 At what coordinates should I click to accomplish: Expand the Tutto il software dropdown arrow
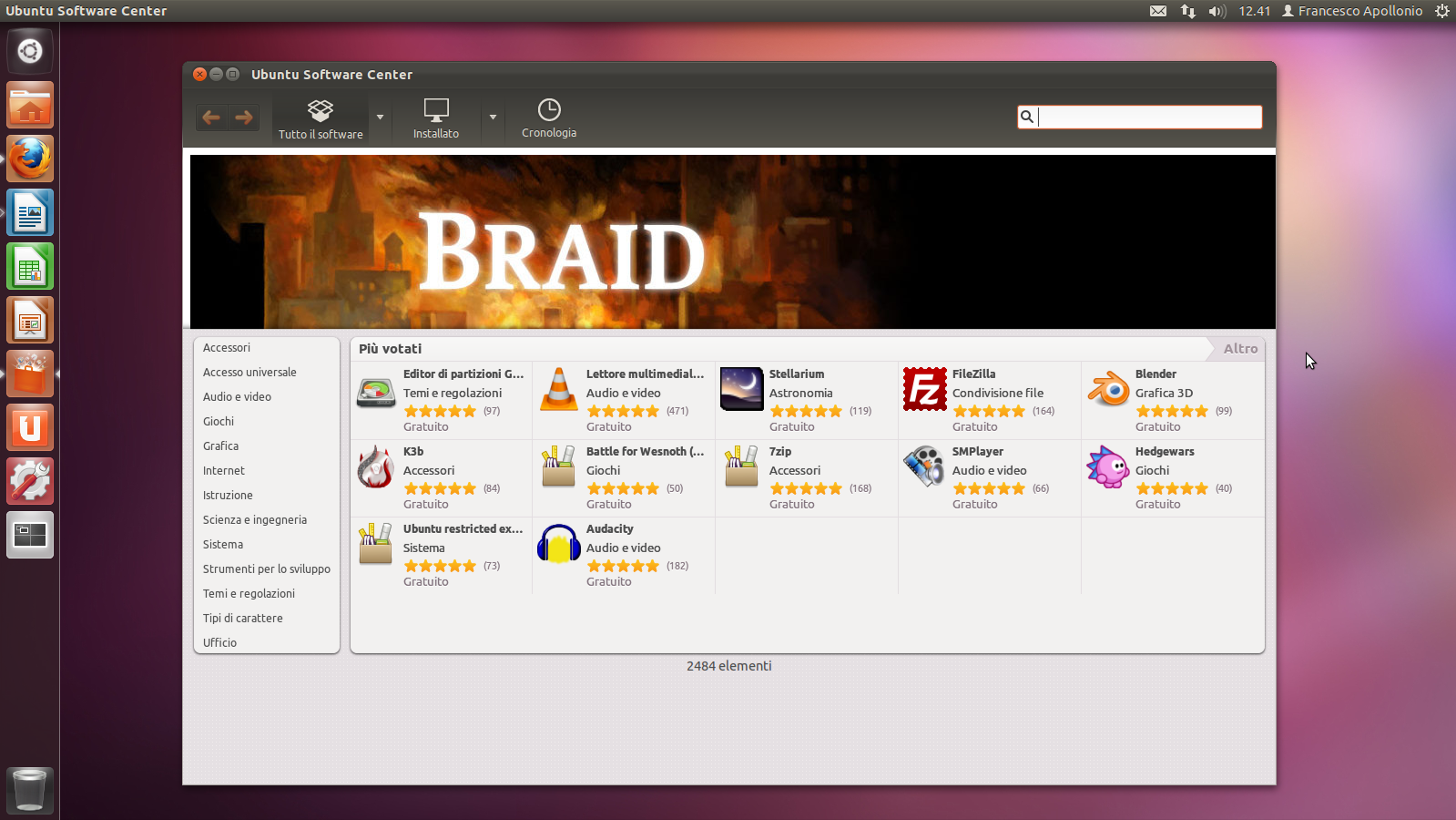pos(381,118)
